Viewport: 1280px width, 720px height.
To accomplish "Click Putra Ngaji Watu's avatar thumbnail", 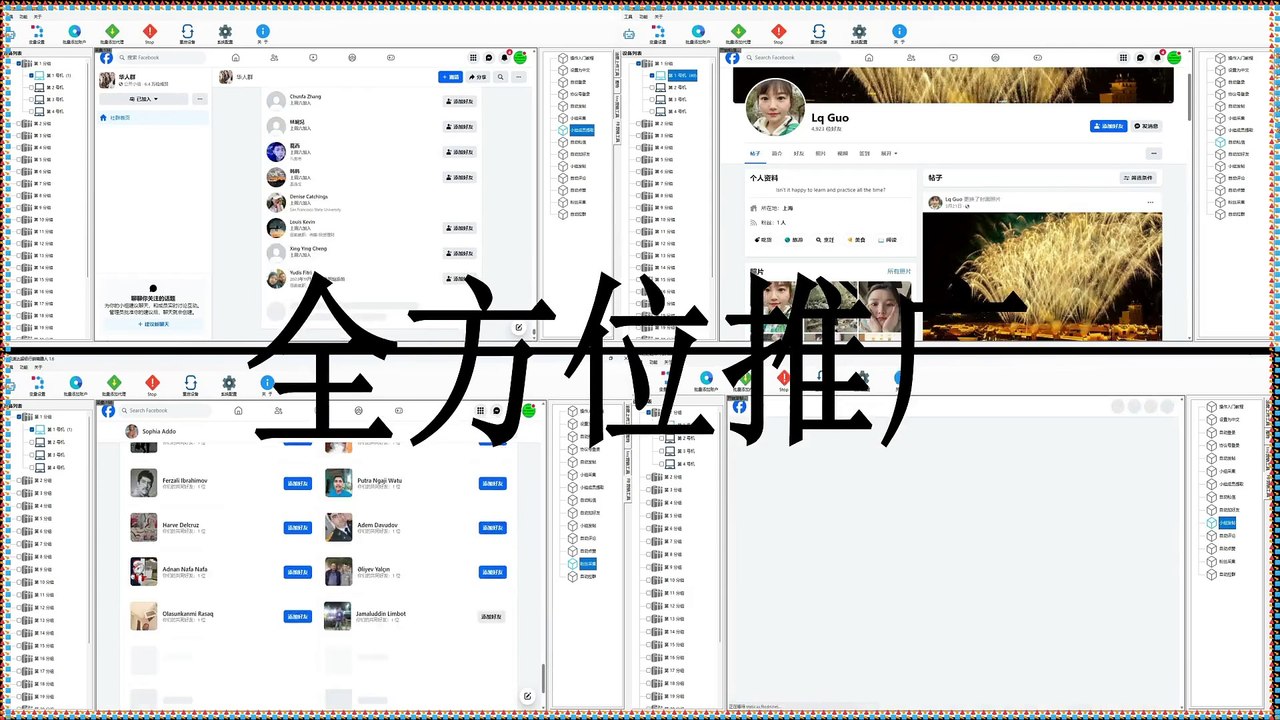I will 338,483.
